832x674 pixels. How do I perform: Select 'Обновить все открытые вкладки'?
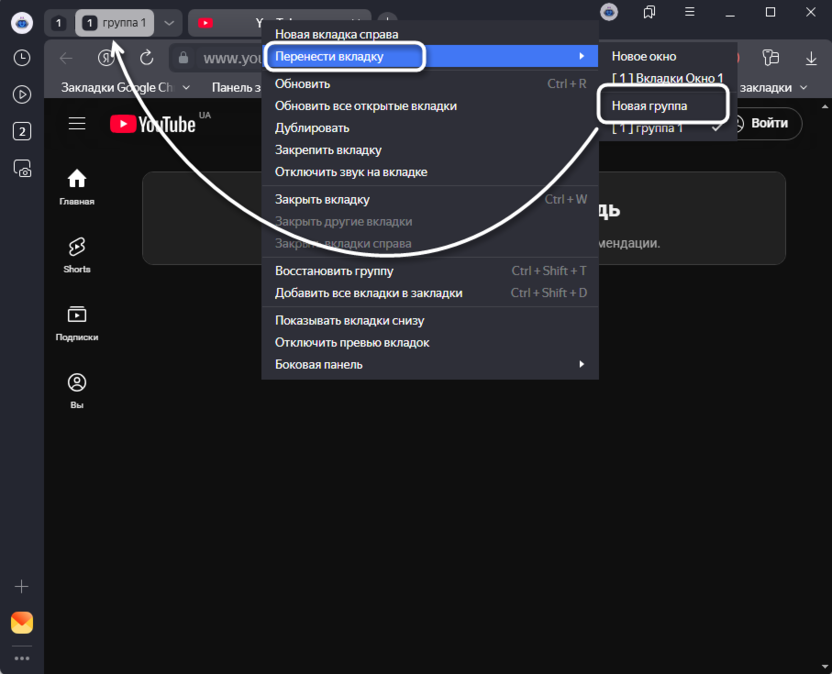(x=430, y=106)
